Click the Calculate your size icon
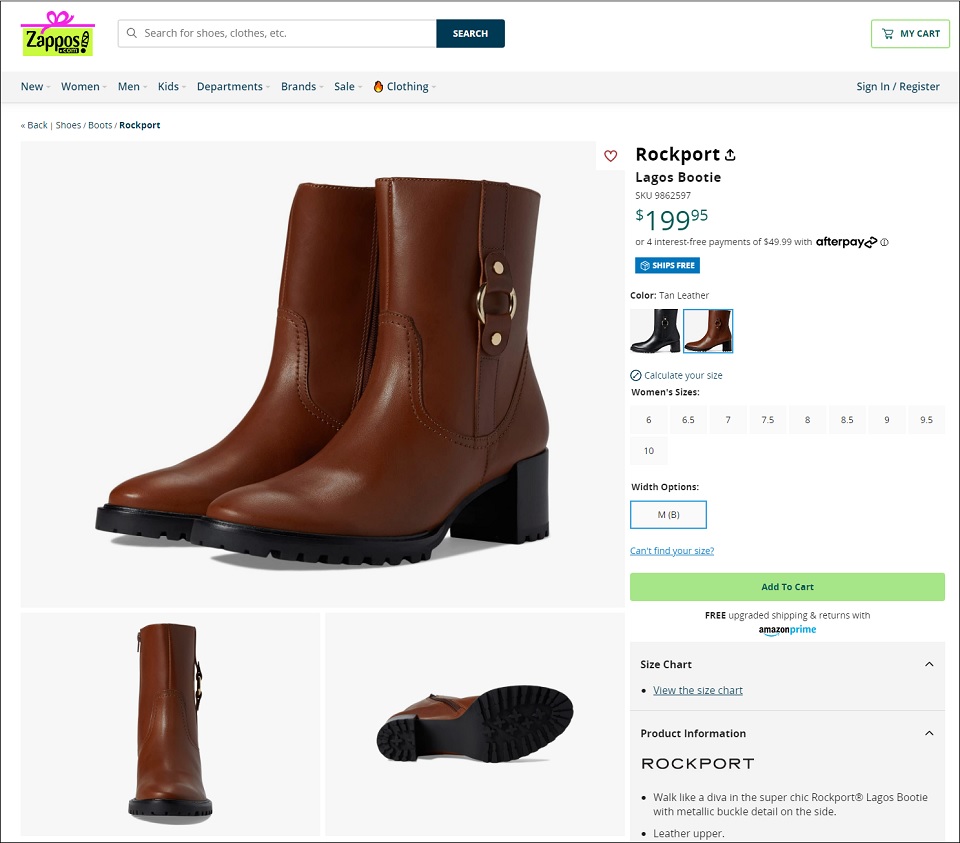Screen dimensions: 960x843 (x=636, y=375)
